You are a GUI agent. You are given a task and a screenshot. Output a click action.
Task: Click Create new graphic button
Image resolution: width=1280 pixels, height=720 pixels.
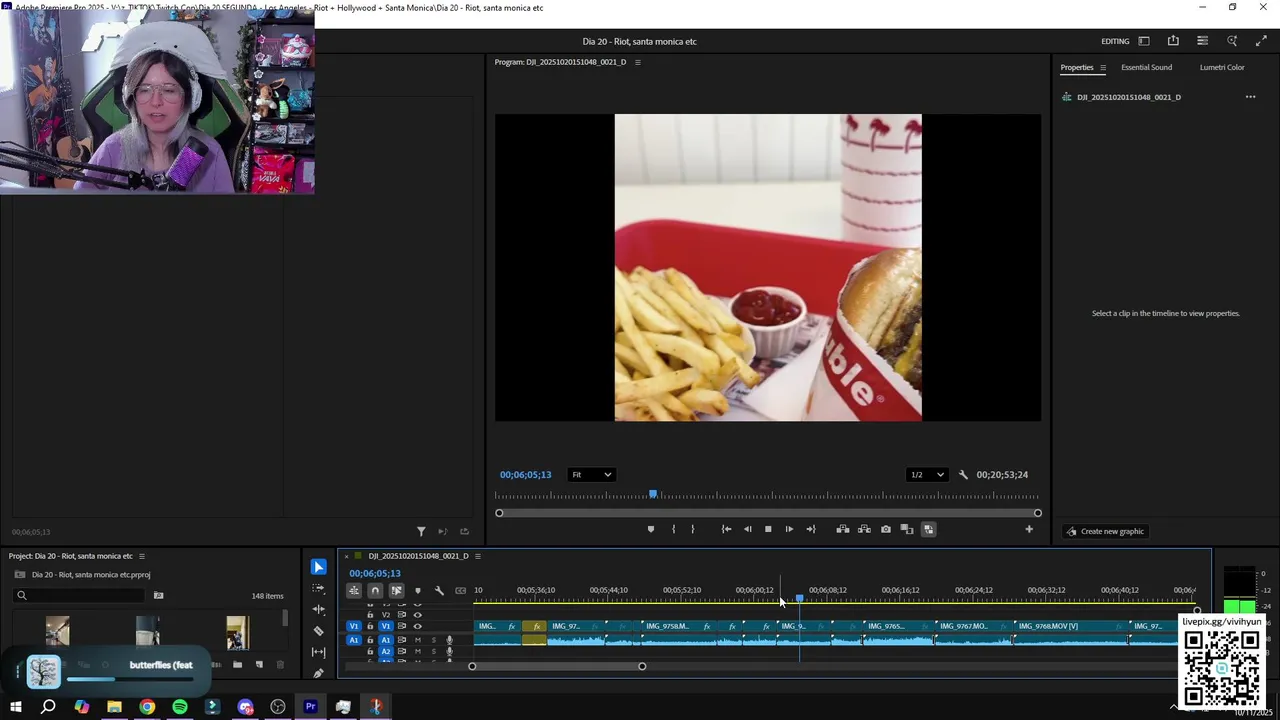(x=1105, y=531)
